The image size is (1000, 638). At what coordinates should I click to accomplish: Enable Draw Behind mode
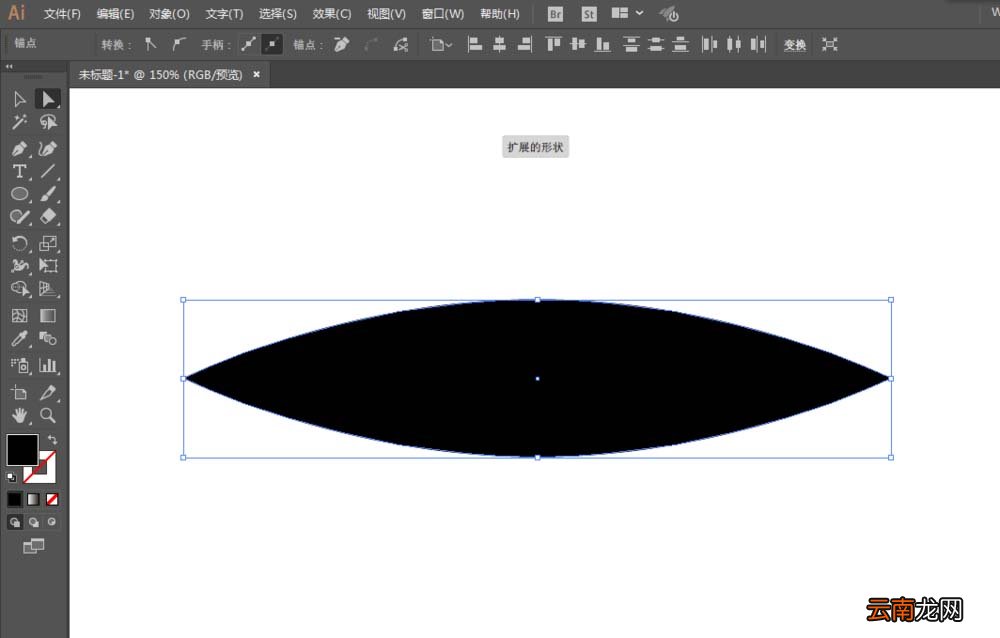33,522
